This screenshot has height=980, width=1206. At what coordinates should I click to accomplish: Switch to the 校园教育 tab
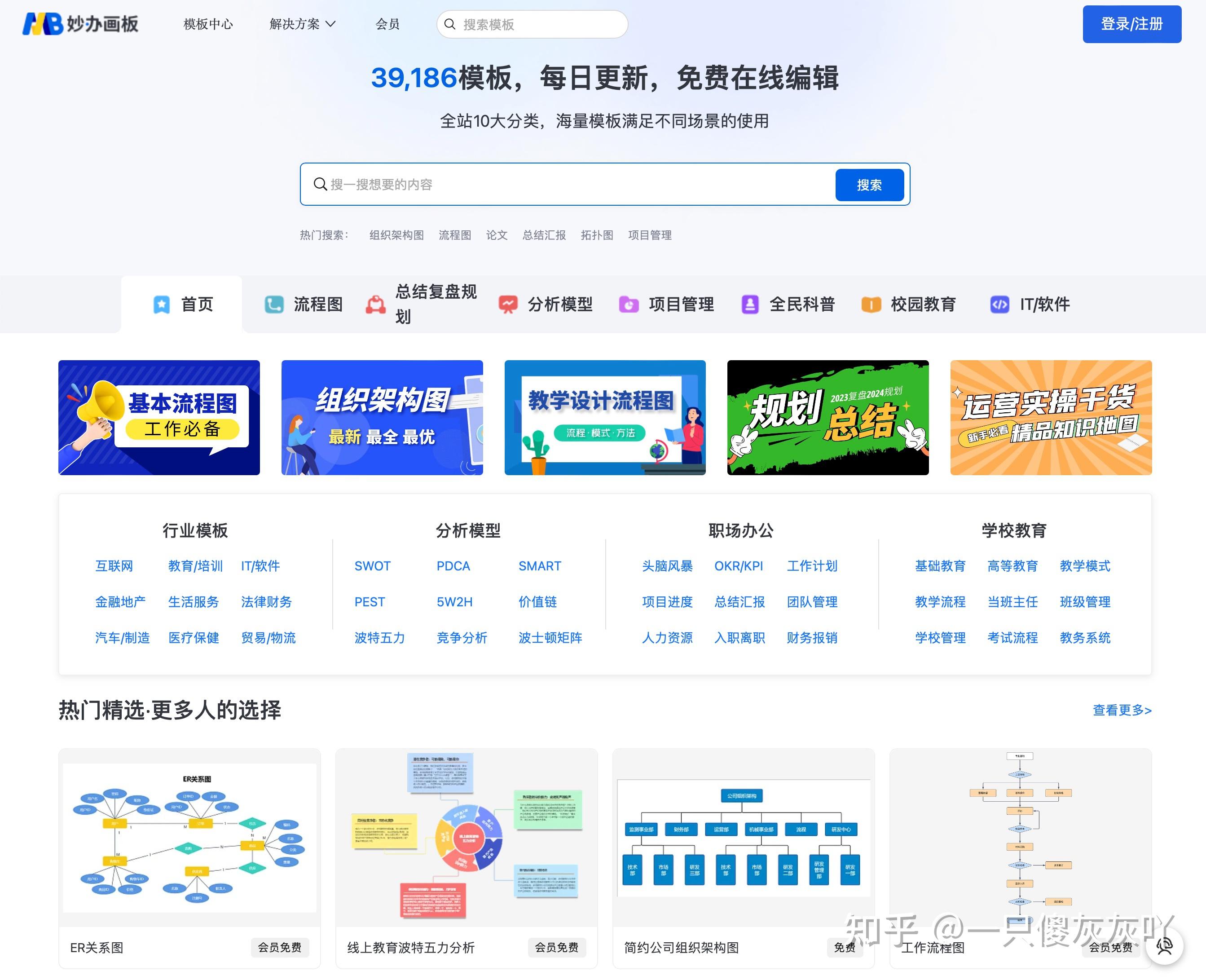909,304
